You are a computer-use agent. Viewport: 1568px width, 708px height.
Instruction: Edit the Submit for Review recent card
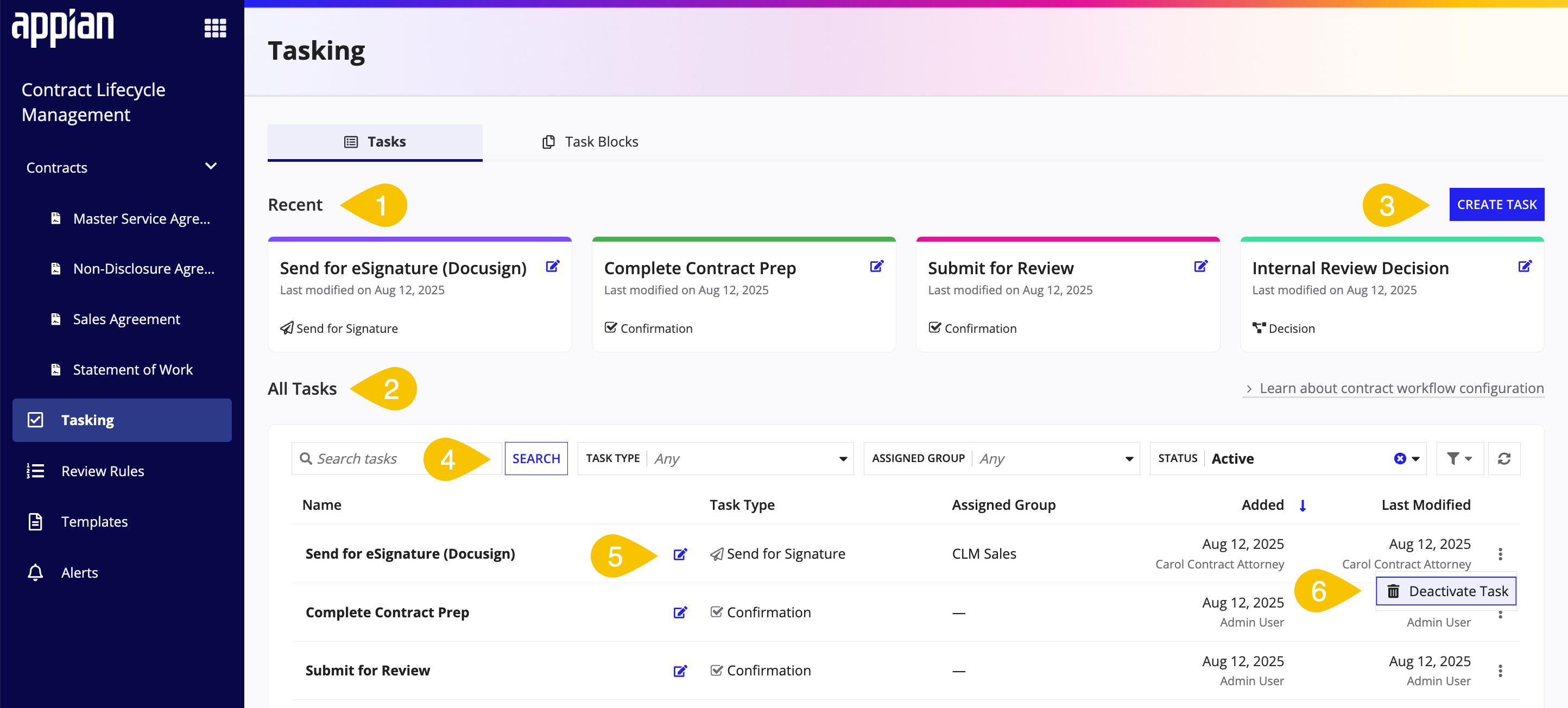tap(1200, 266)
